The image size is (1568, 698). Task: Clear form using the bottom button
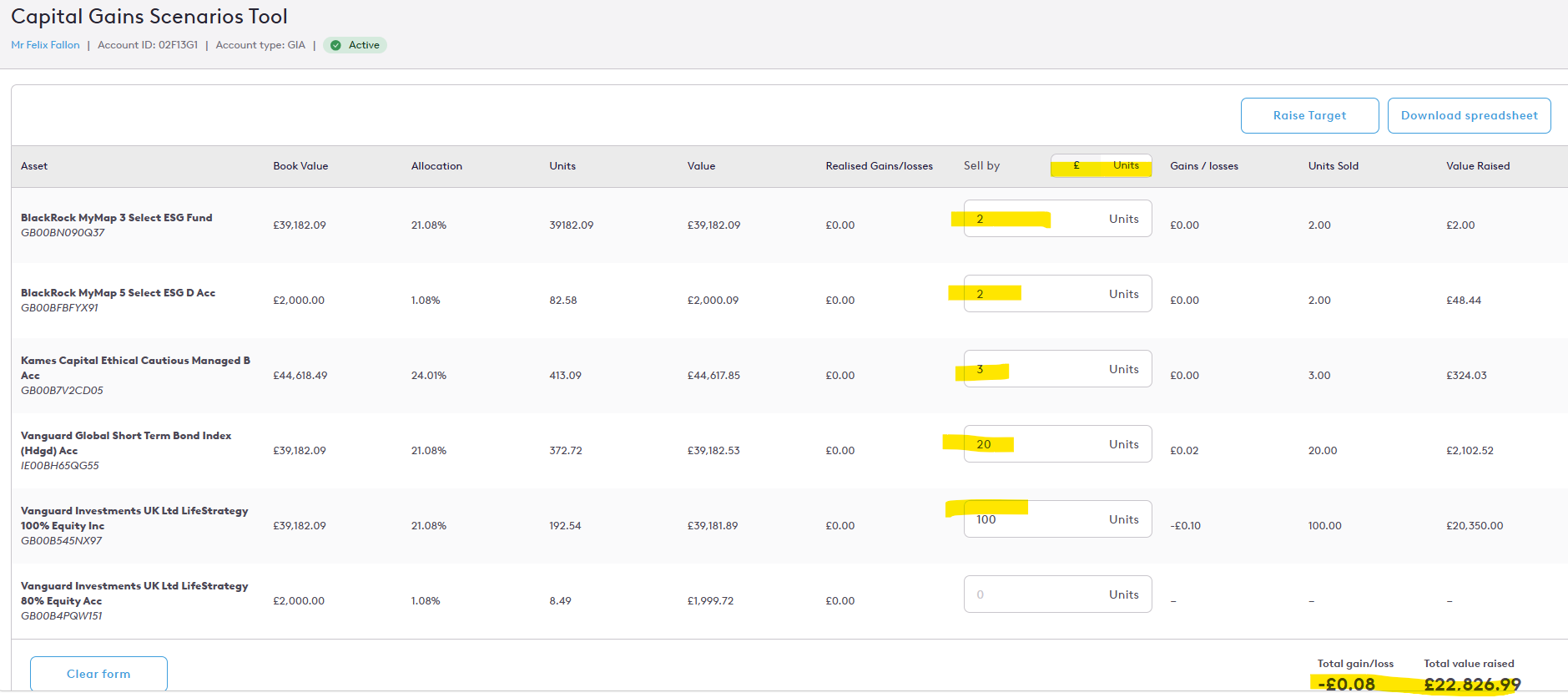(x=98, y=673)
